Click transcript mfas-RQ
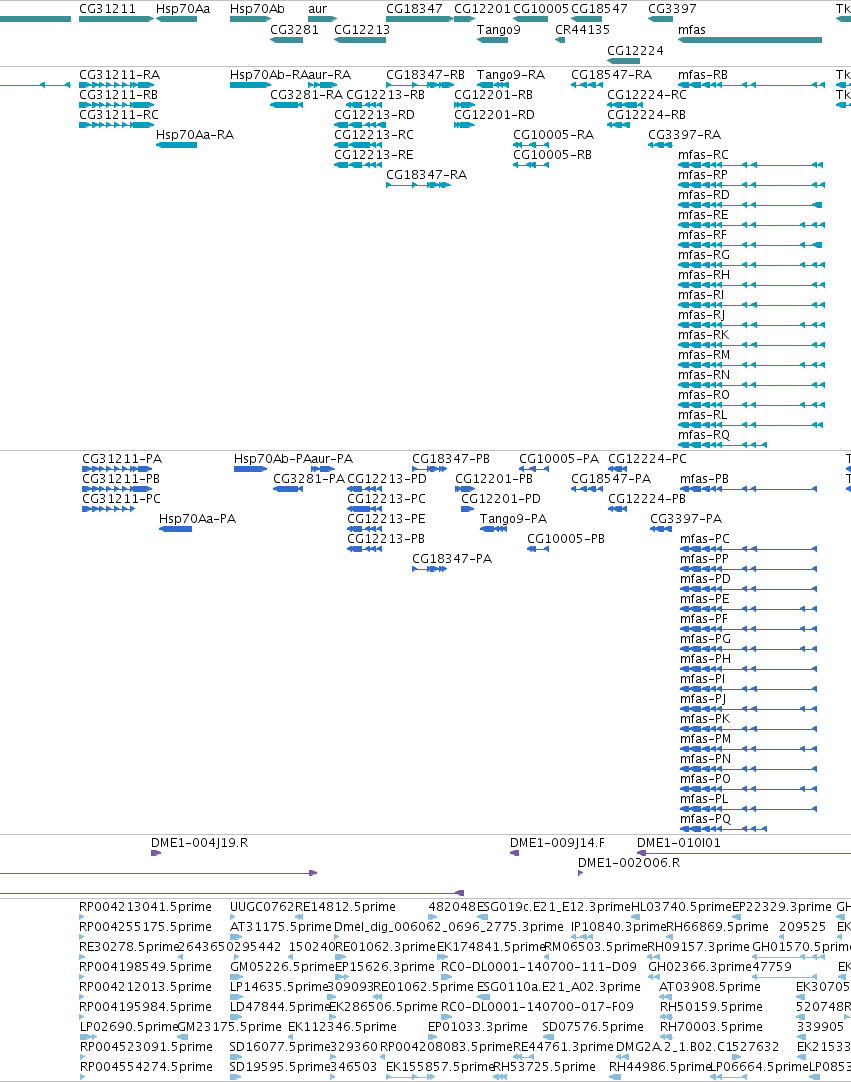The width and height of the screenshot is (851, 1082). [722, 445]
